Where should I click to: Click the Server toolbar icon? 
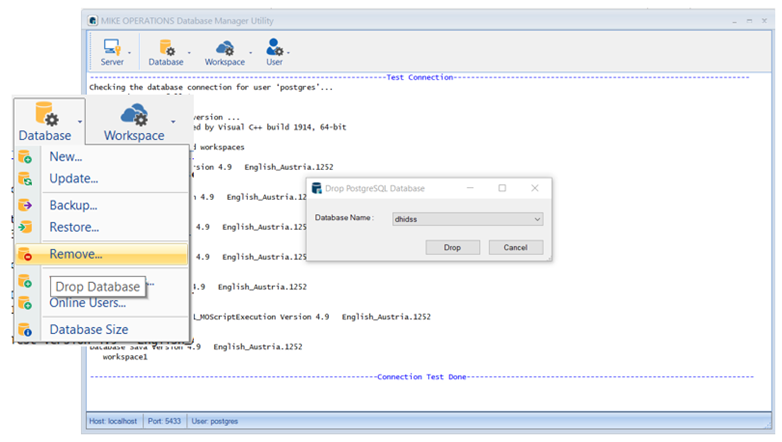tap(112, 47)
